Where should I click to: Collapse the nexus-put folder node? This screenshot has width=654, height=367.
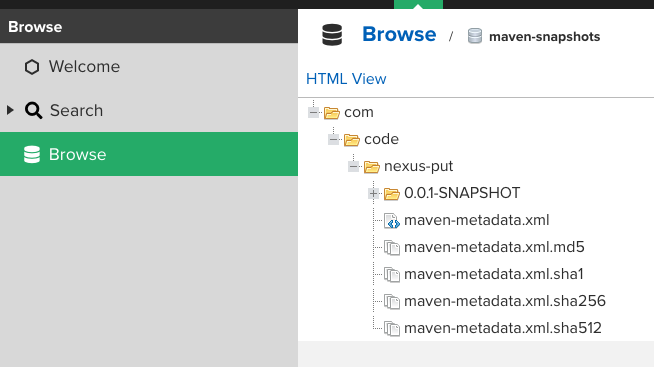coord(354,166)
